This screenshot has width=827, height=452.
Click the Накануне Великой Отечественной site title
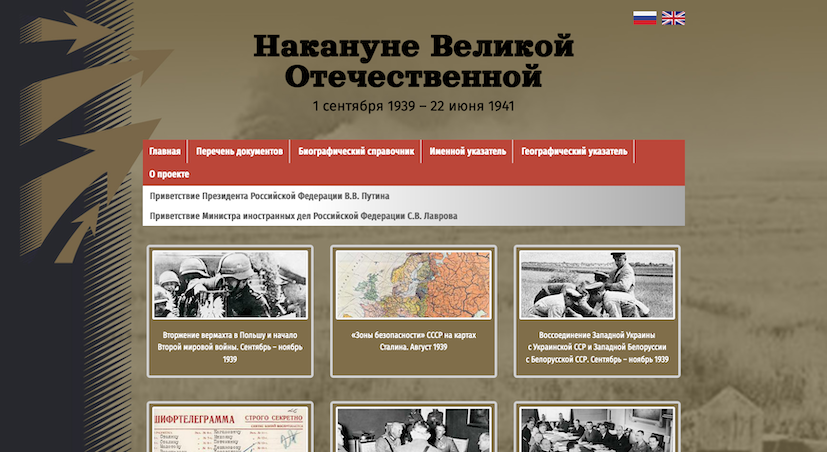tap(413, 61)
